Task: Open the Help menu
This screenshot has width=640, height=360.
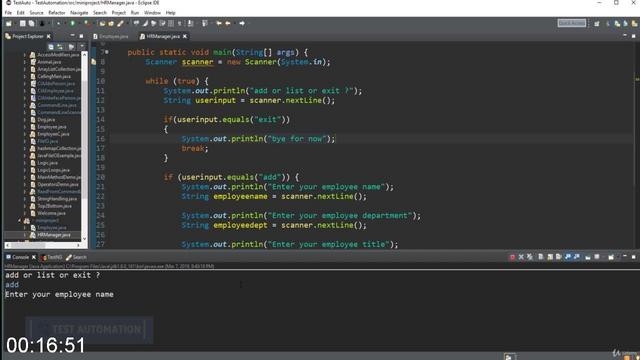Action: tap(170, 13)
